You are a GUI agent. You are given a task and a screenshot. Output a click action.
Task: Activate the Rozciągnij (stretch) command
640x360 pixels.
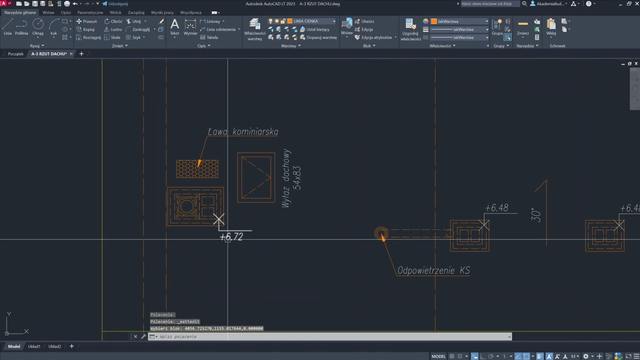[89, 38]
